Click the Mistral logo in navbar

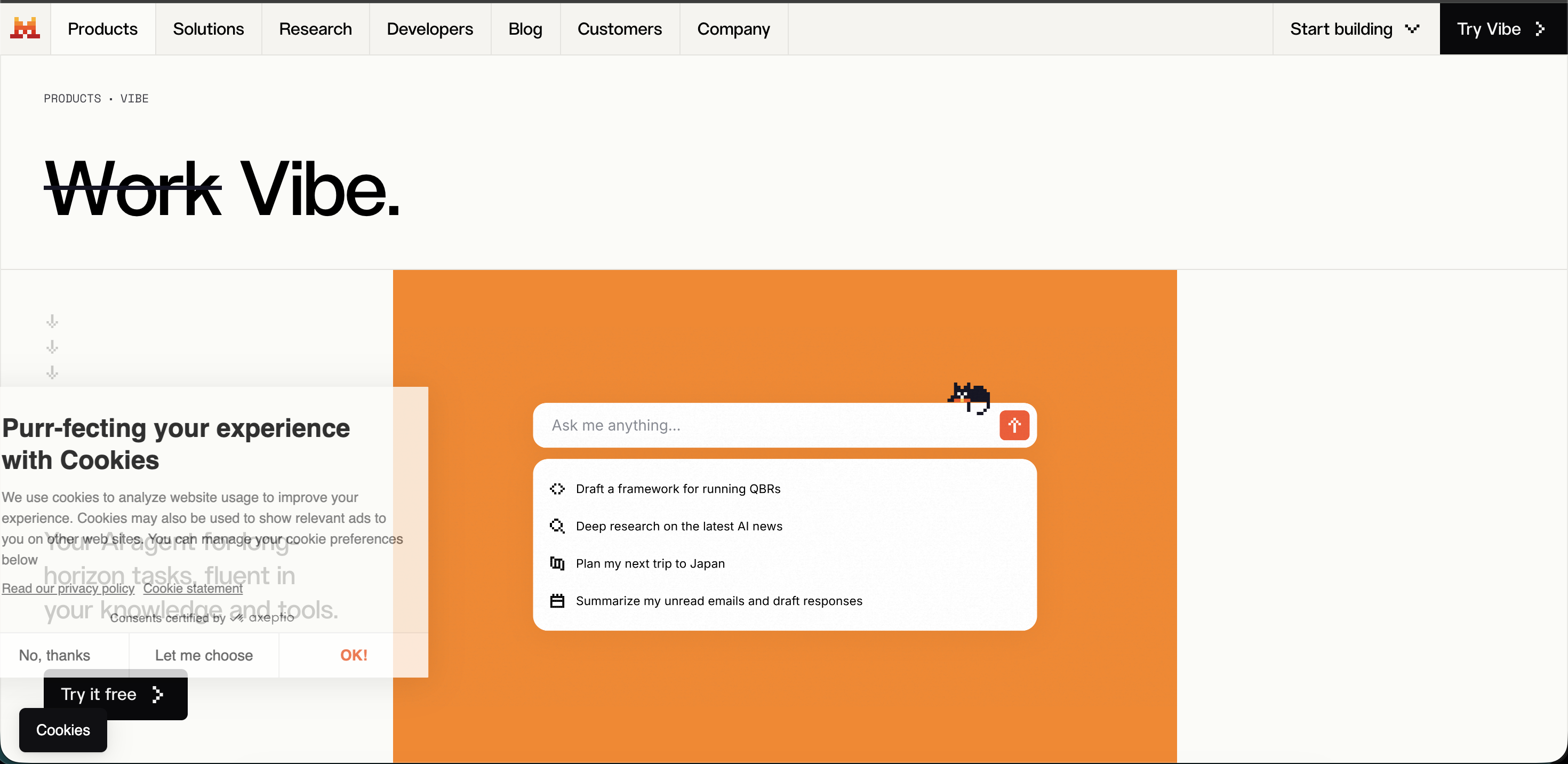25,29
